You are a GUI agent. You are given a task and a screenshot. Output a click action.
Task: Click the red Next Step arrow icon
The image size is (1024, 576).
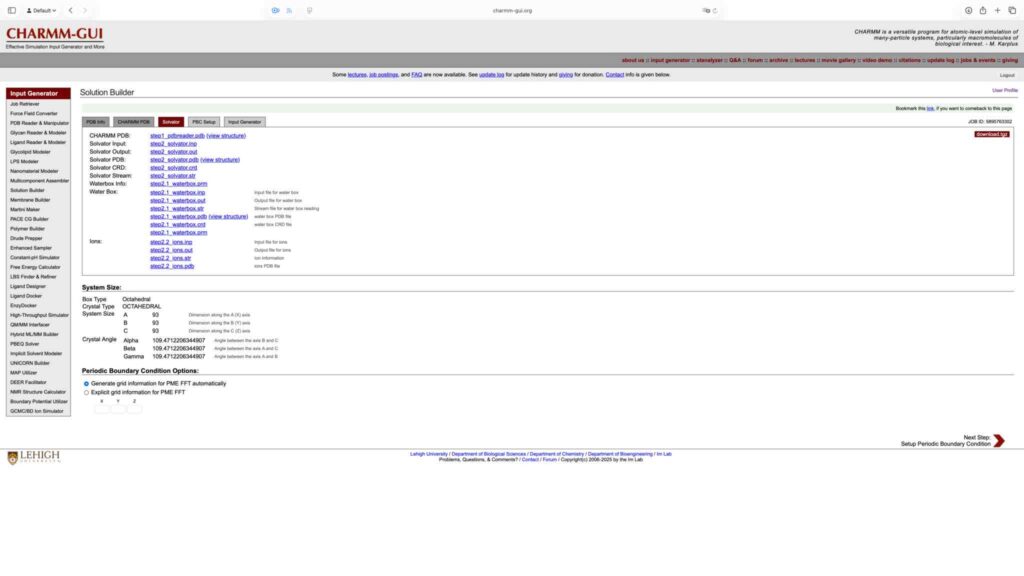coord(998,440)
